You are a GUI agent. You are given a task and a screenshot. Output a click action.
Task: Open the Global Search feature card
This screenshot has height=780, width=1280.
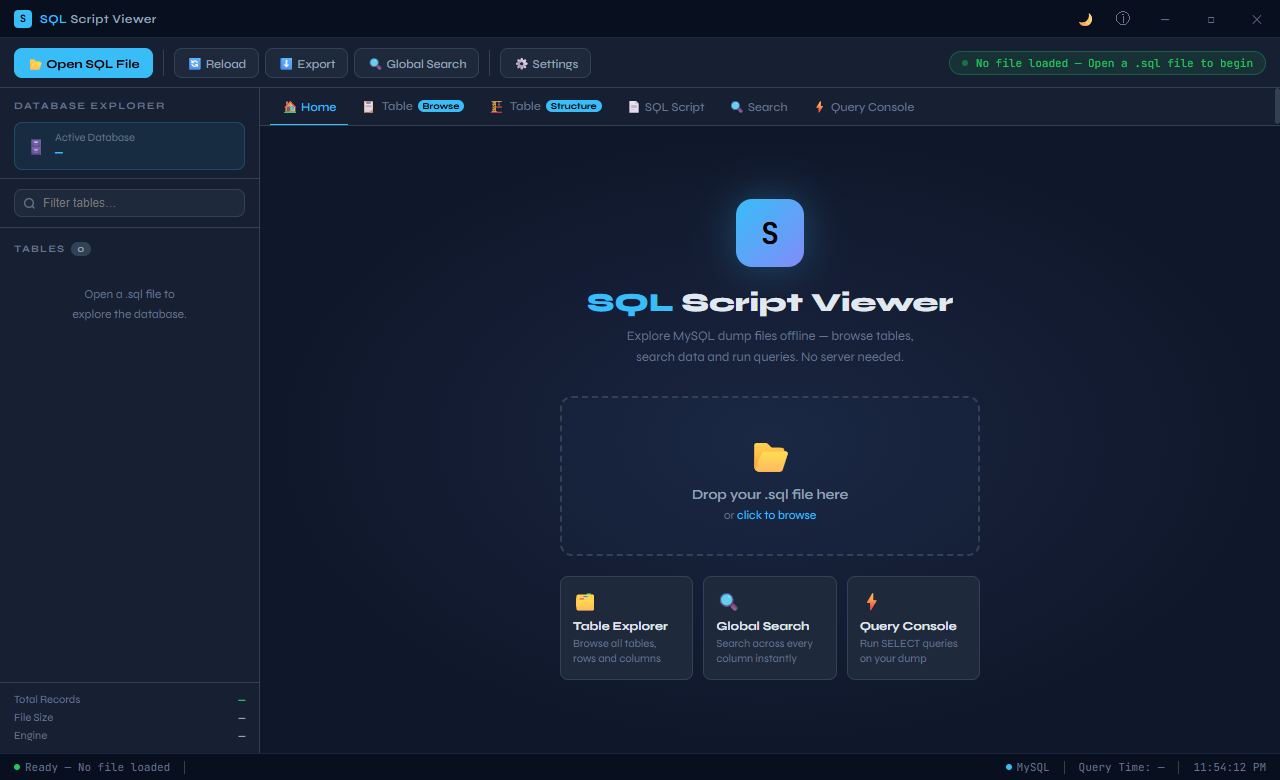770,628
